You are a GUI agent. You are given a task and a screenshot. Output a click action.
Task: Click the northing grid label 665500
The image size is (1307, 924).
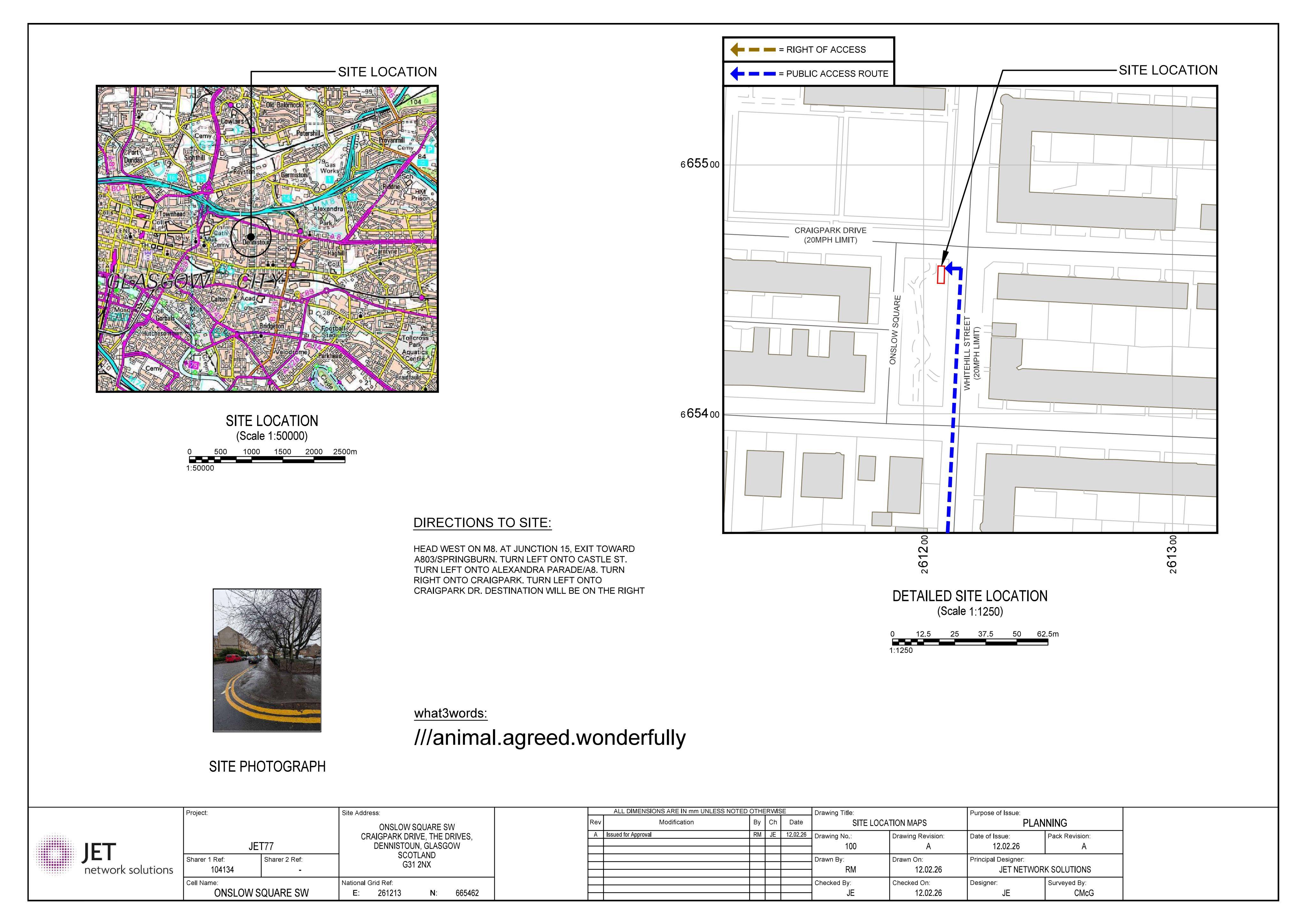(700, 164)
